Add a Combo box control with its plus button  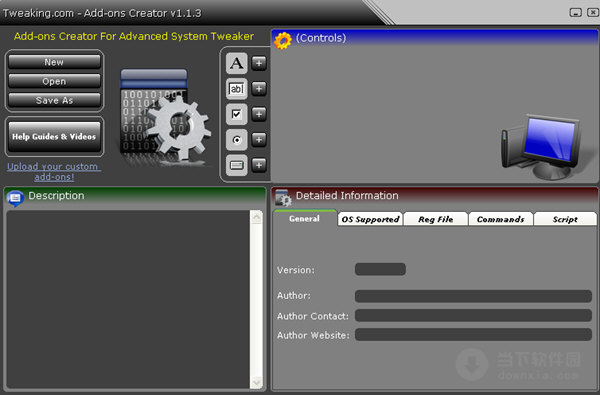click(259, 165)
